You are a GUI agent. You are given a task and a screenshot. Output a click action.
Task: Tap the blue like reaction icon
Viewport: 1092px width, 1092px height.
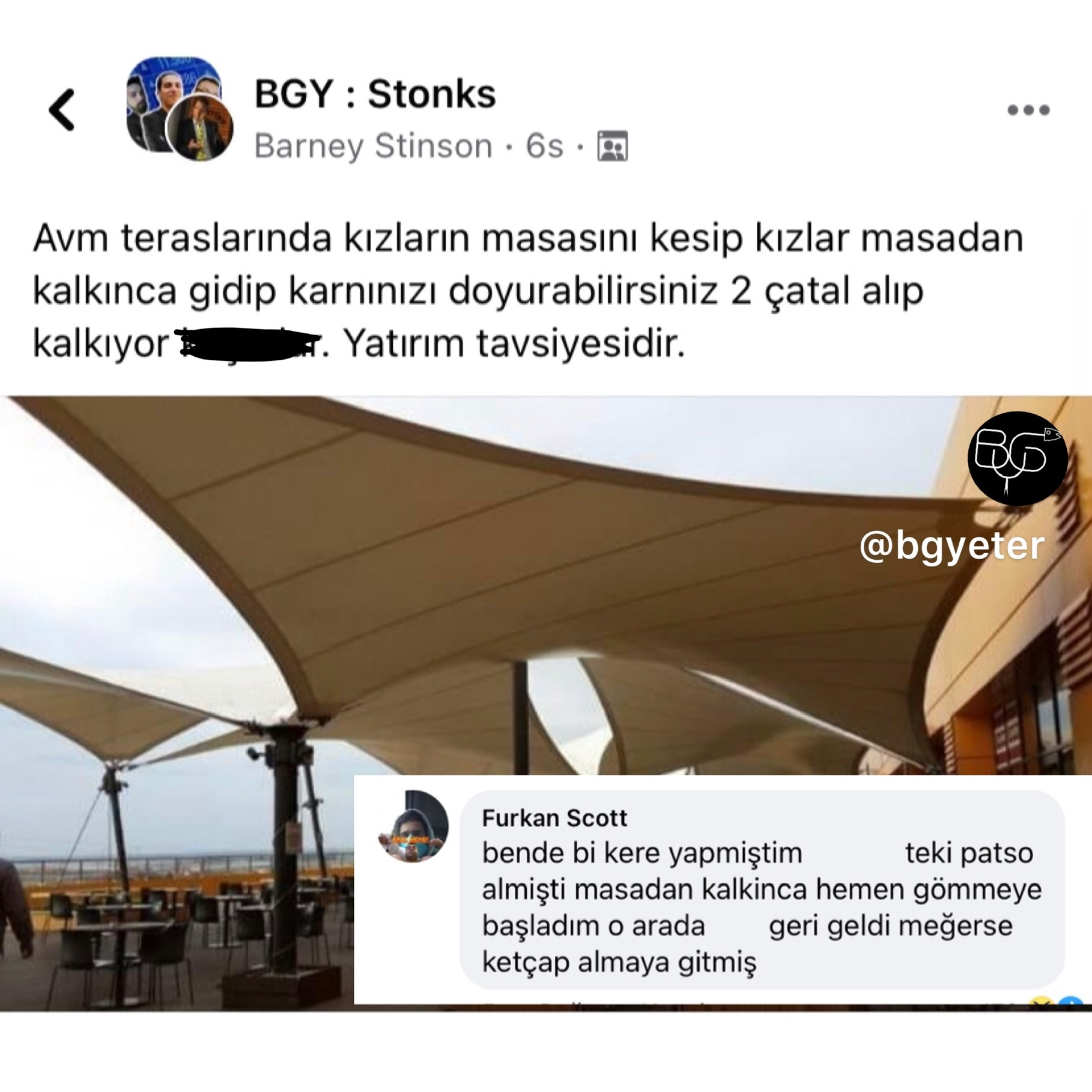point(1070,1000)
